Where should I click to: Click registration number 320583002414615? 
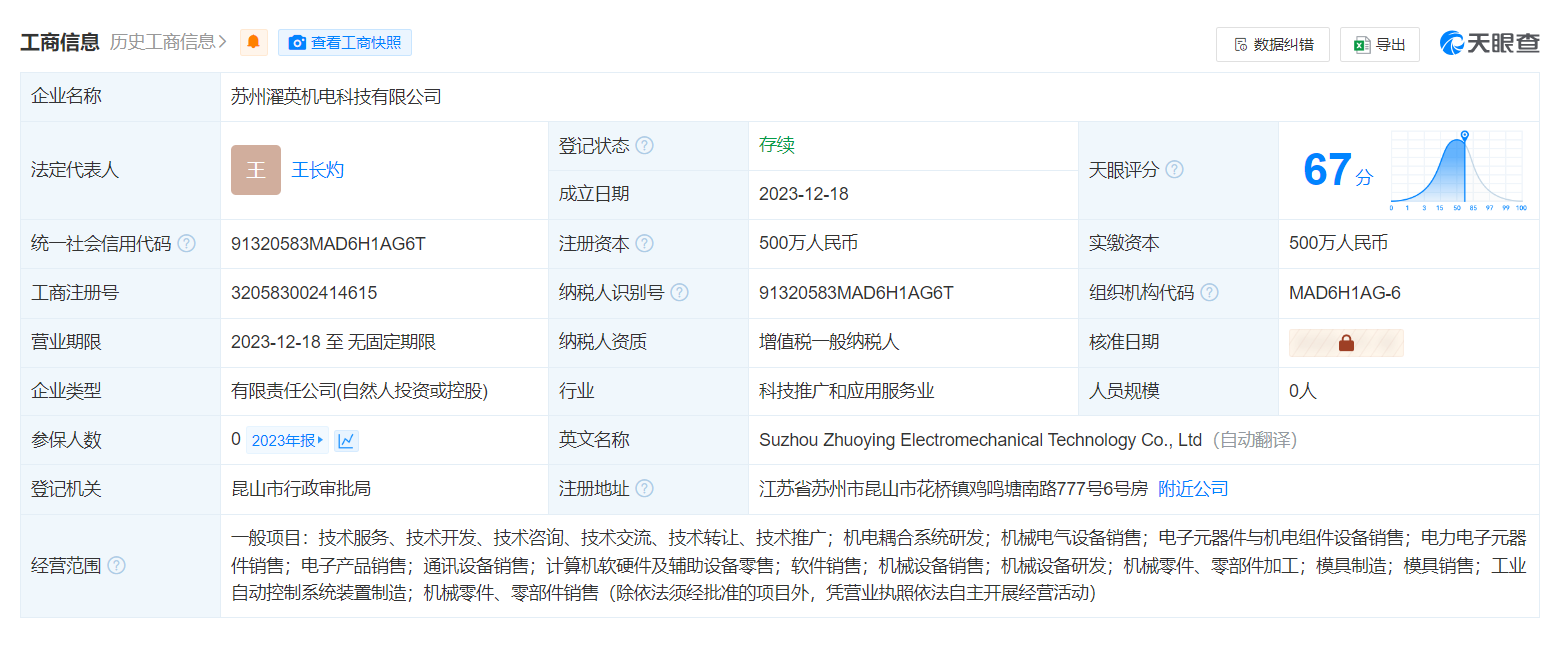(304, 293)
